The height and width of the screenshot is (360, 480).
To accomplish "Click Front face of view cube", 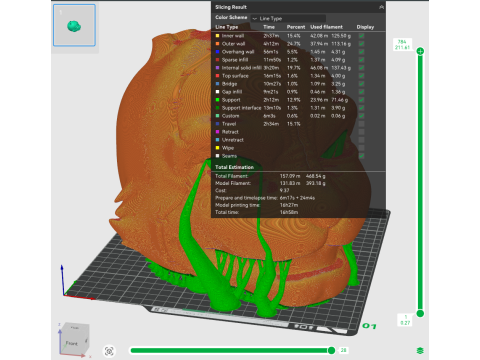I will coord(71,343).
